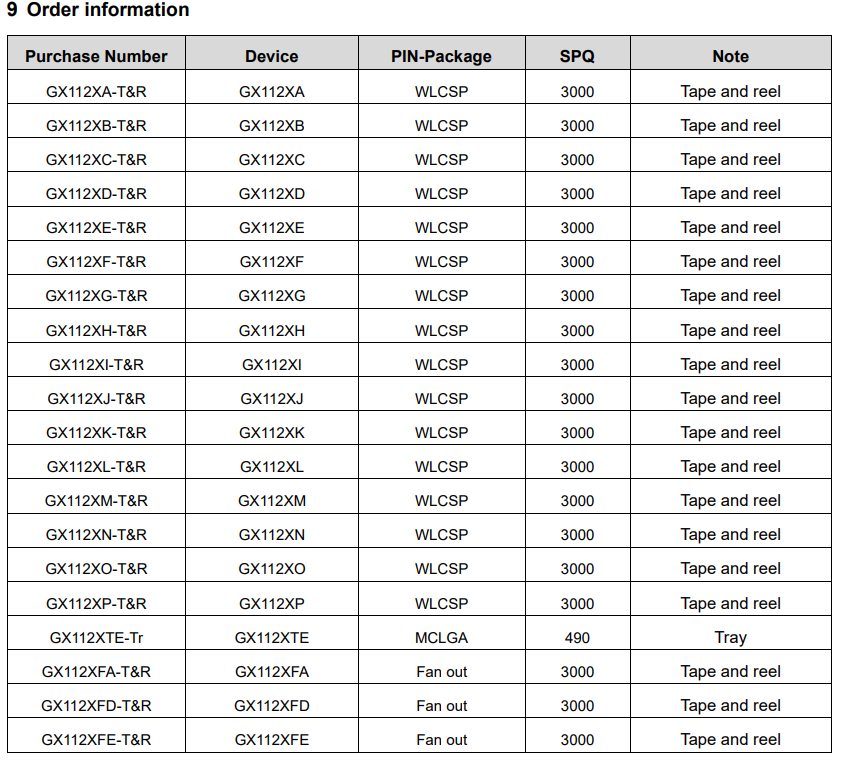Click purchase number GX112XI-T&R
Screen dimensions: 866x769
[x=96, y=365]
